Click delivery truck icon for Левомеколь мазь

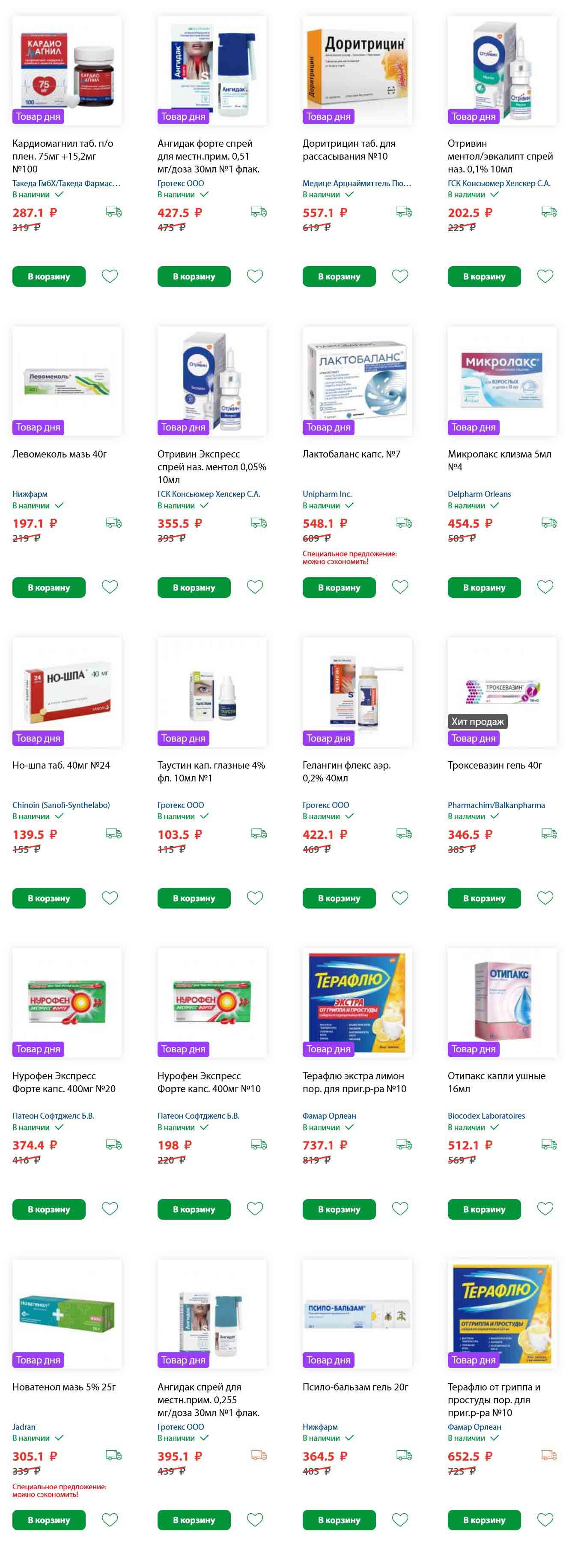click(x=114, y=522)
